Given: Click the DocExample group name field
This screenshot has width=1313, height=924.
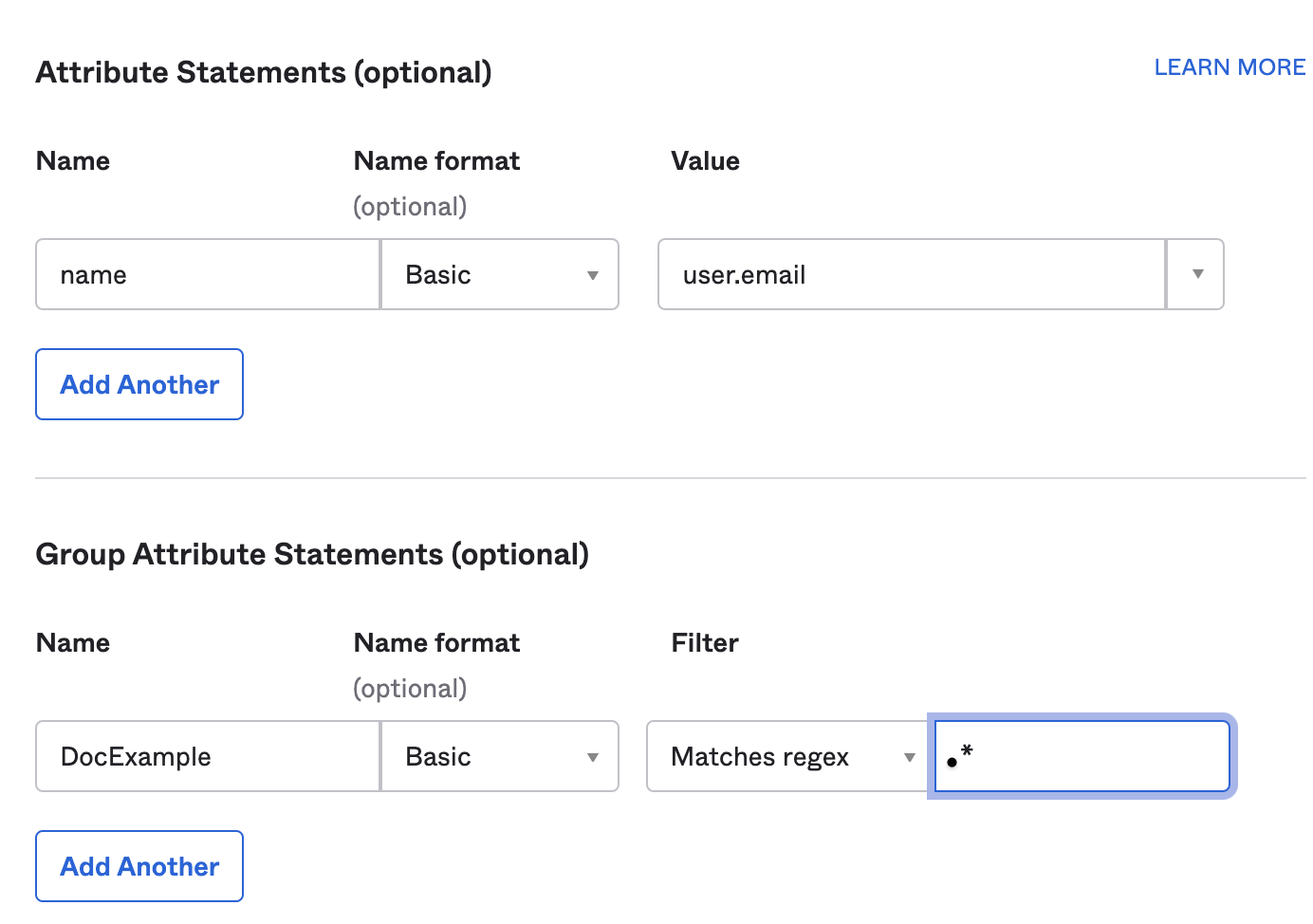Looking at the screenshot, I should [x=207, y=757].
